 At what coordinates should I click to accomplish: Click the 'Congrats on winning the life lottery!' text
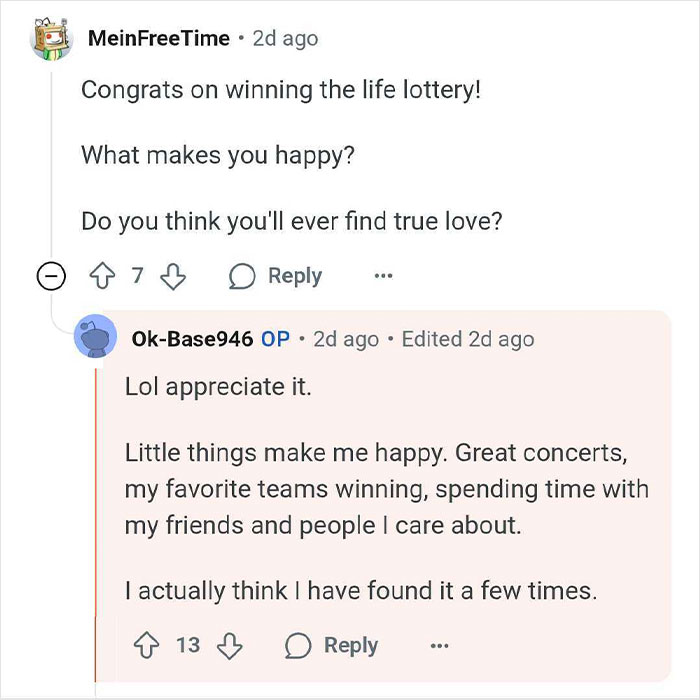pyautogui.click(x=281, y=90)
